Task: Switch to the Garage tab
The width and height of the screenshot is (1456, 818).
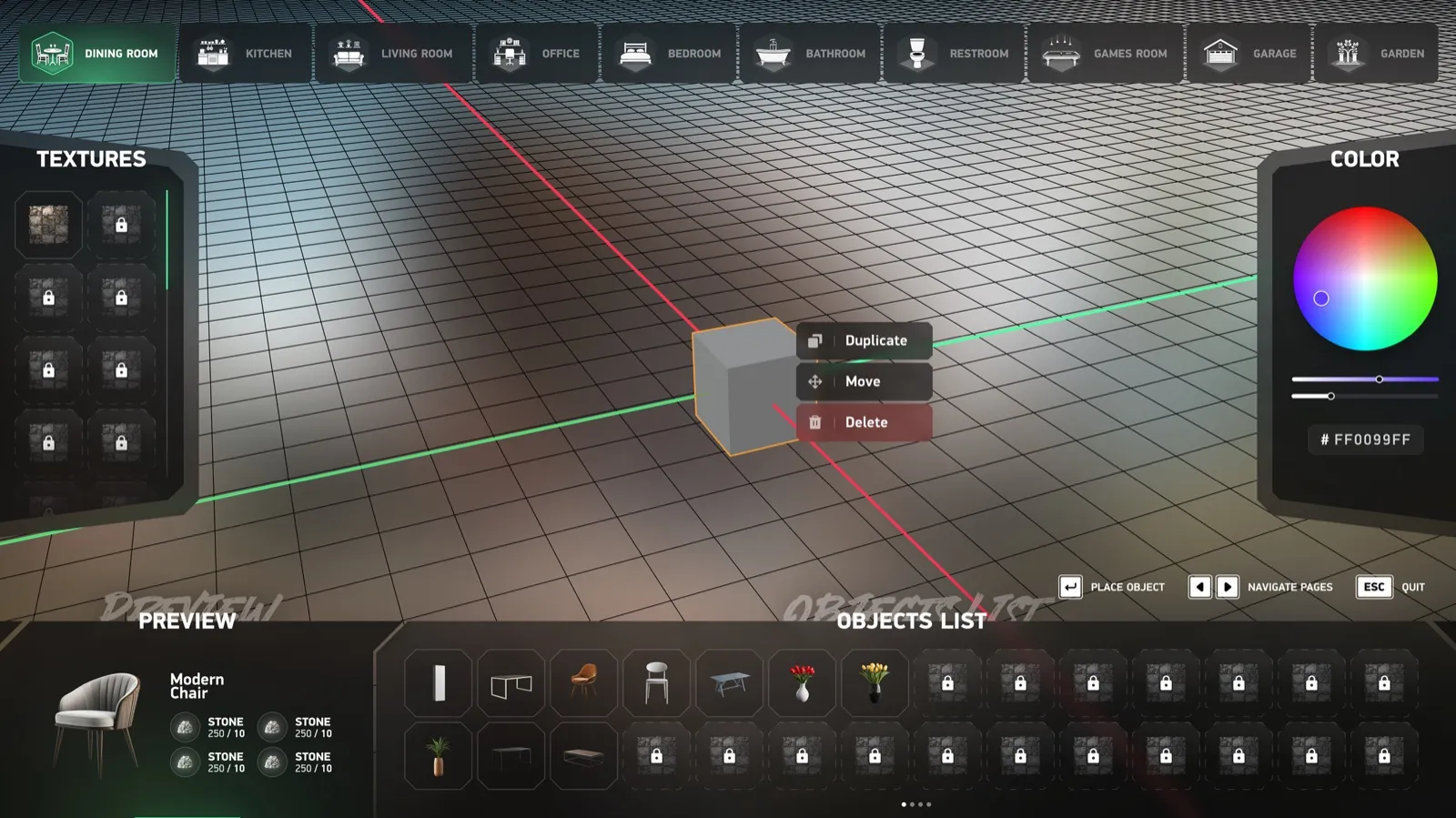Action: coord(1249,54)
